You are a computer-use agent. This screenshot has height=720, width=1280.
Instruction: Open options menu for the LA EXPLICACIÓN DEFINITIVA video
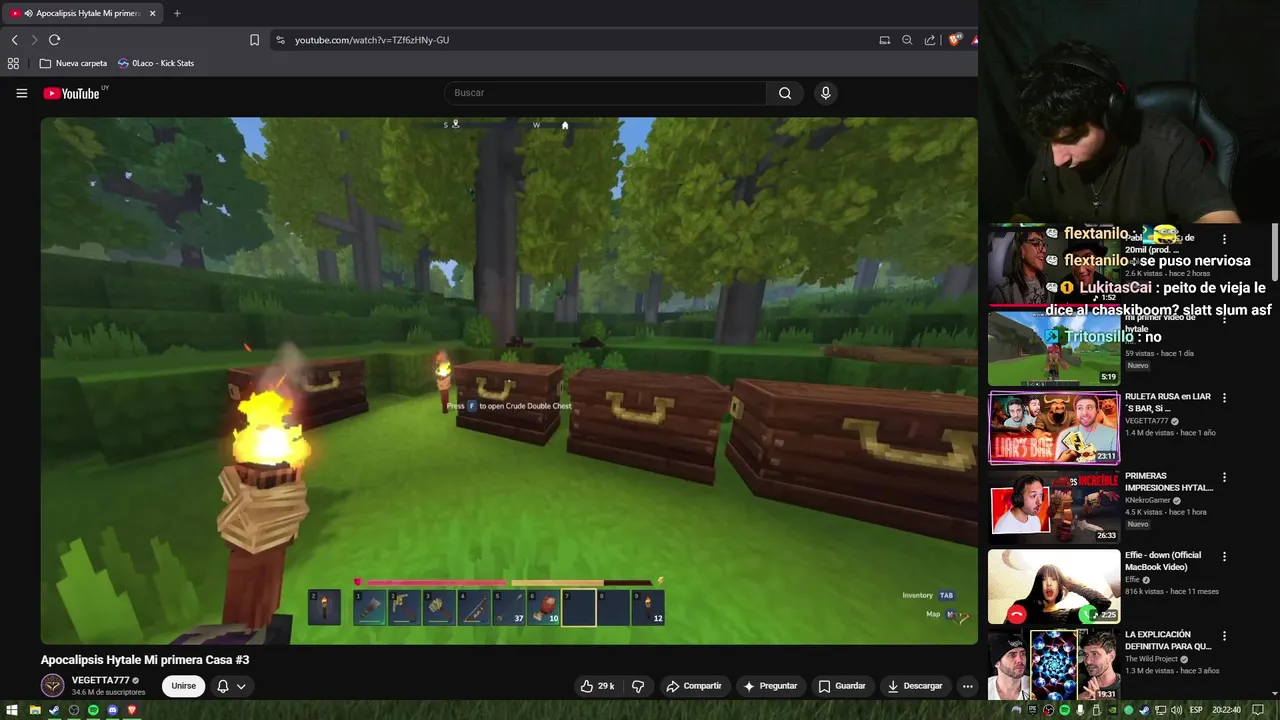click(1224, 635)
